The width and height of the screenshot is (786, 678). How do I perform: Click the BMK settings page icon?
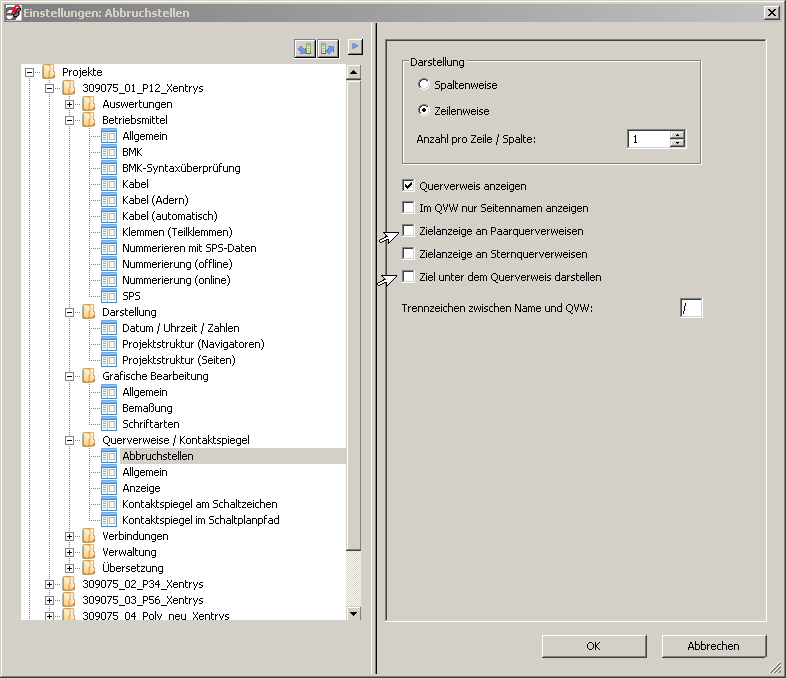pos(109,152)
